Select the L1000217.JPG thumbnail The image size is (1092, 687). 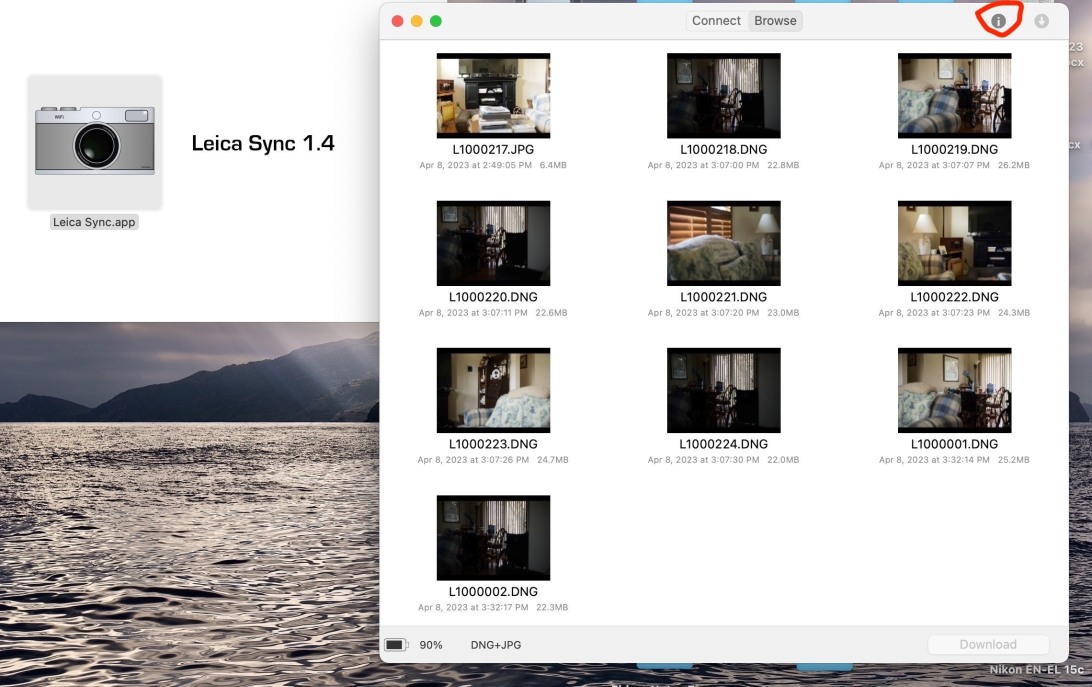493,96
